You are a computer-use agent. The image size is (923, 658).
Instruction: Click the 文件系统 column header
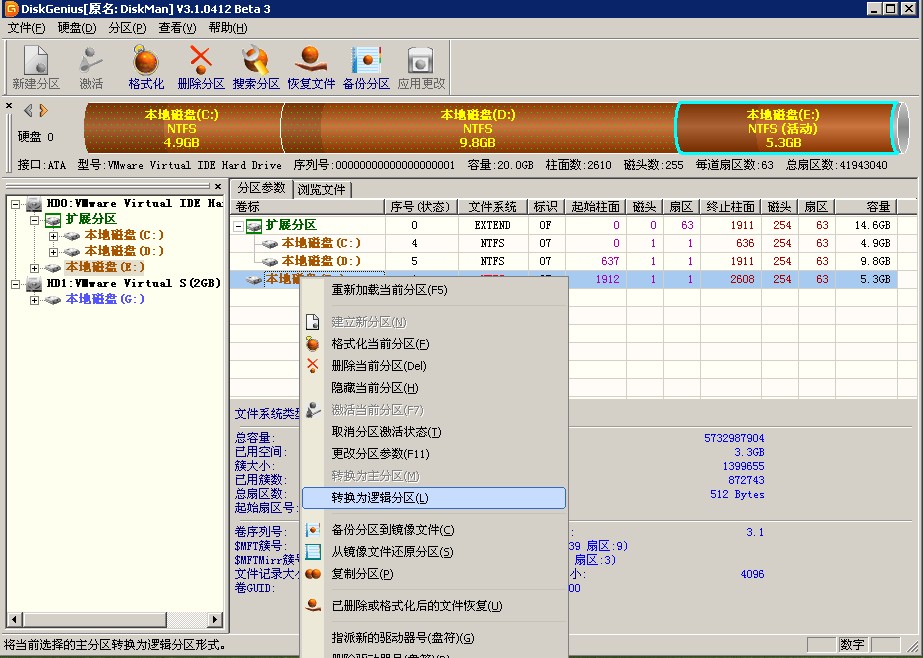tap(493, 207)
